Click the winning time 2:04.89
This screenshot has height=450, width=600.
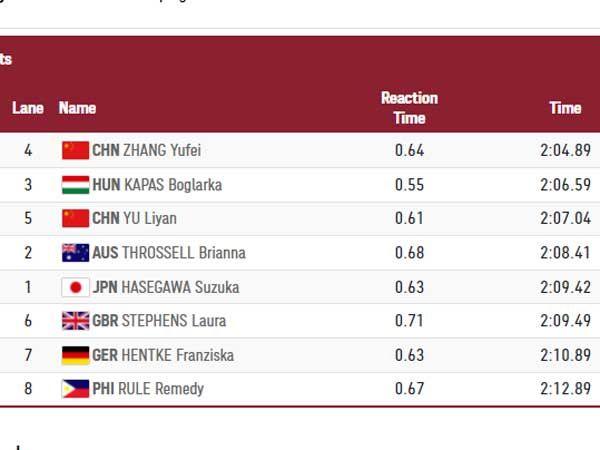click(x=565, y=151)
